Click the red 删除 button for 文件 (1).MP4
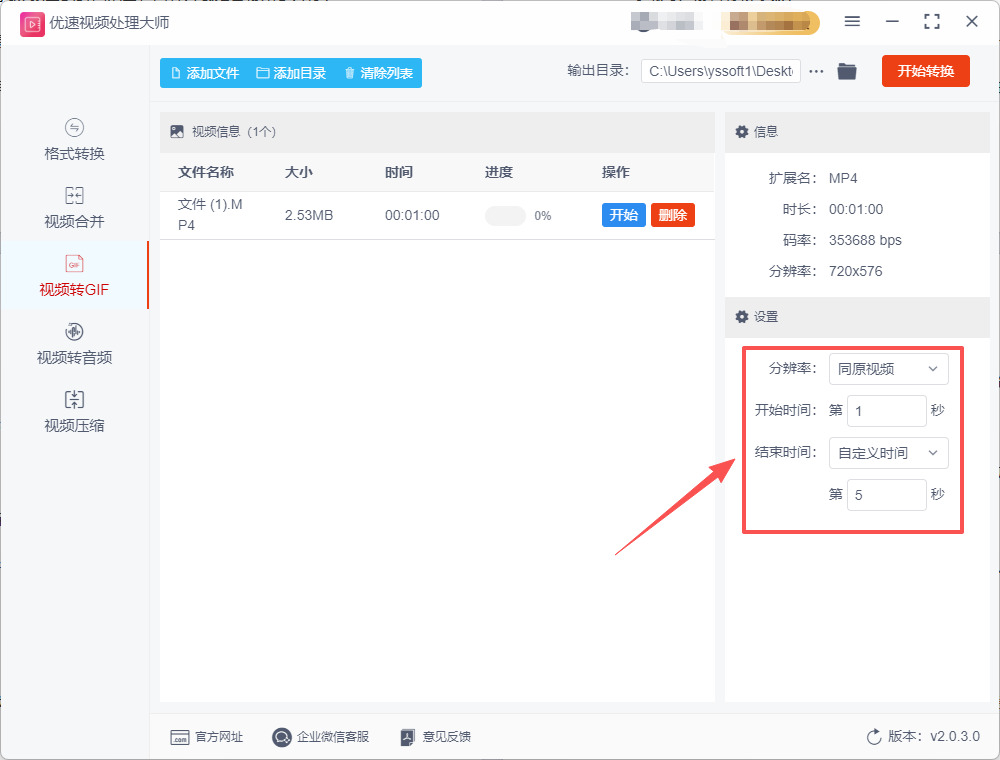The width and height of the screenshot is (1000, 760). click(673, 215)
